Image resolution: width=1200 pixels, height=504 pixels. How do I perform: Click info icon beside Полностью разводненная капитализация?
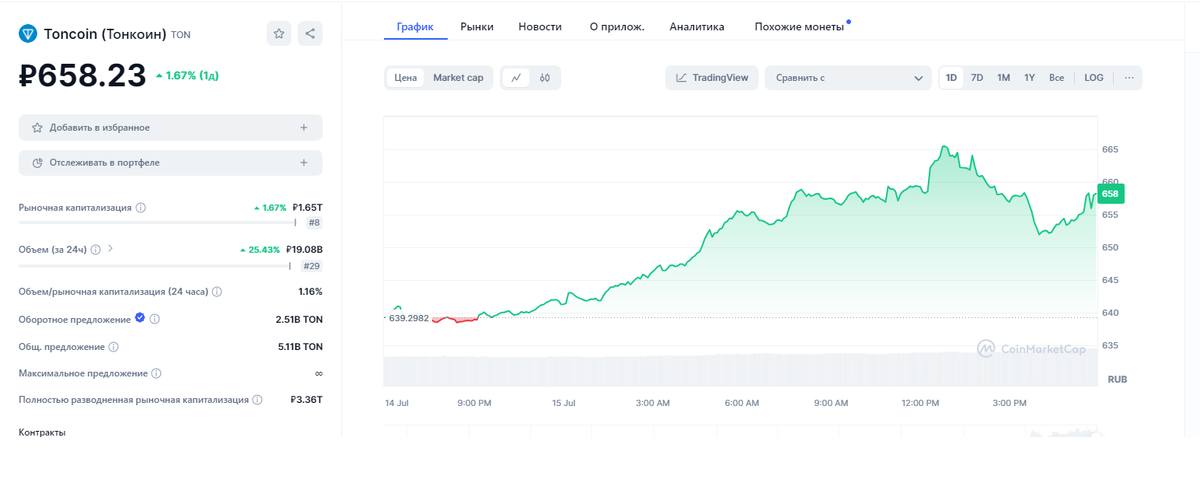click(x=257, y=400)
